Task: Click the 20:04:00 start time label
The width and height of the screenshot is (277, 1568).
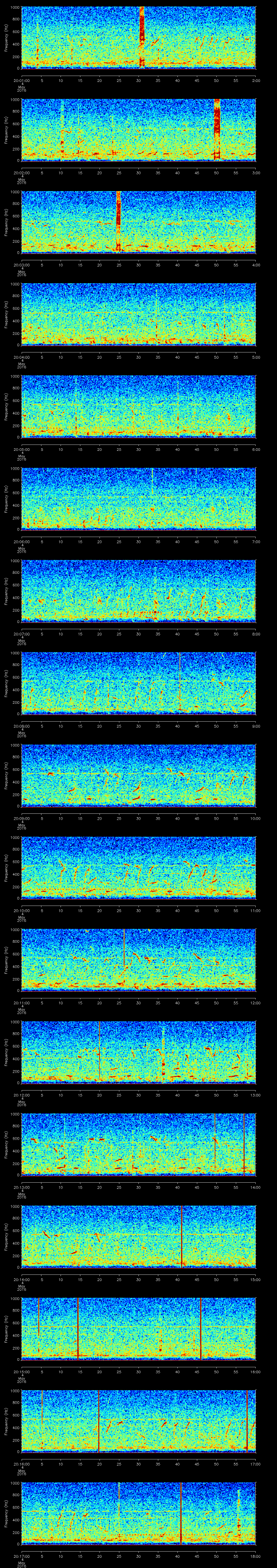Action: [21, 357]
